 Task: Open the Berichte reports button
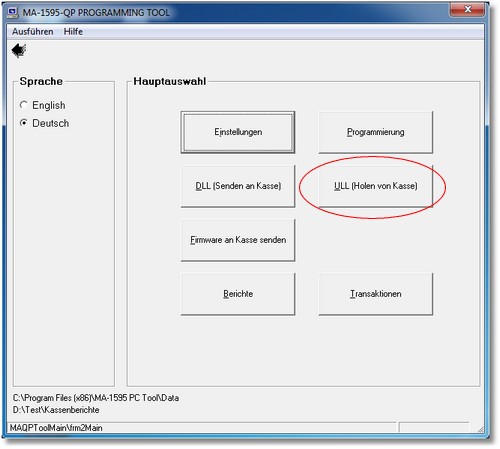point(238,294)
